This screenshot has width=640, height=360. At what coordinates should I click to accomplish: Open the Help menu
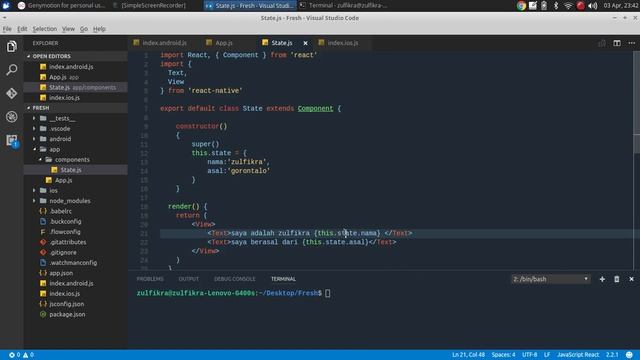(x=99, y=29)
